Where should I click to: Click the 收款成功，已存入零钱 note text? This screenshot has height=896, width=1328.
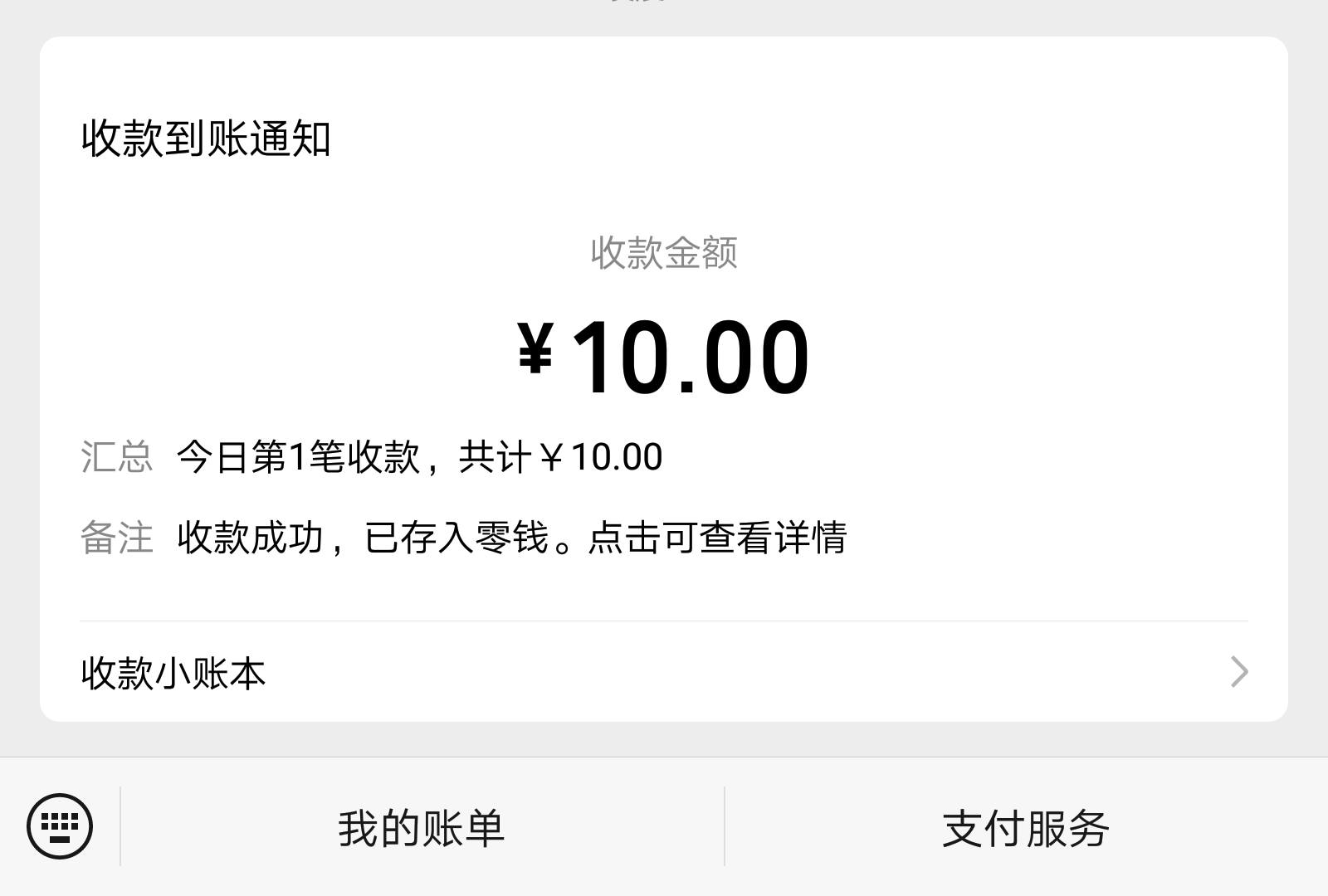pyautogui.click(x=363, y=538)
